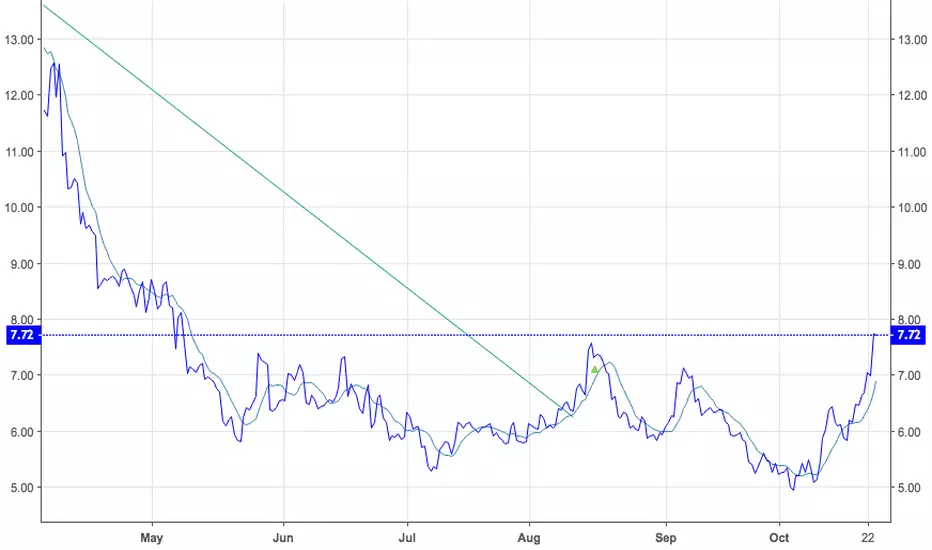Click the 13.00 value on right axis
This screenshot has height=550, width=932.
[x=912, y=40]
